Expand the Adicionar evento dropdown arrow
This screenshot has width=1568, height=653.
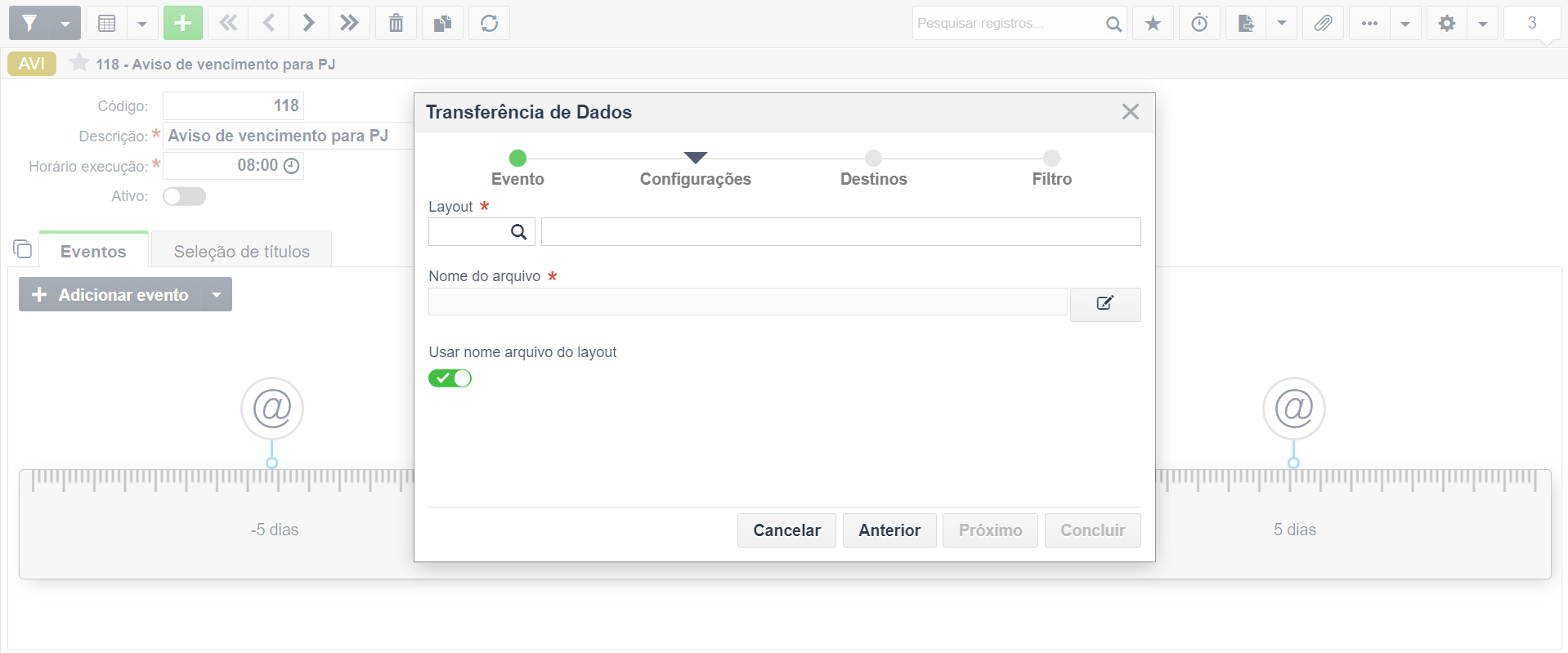[217, 294]
